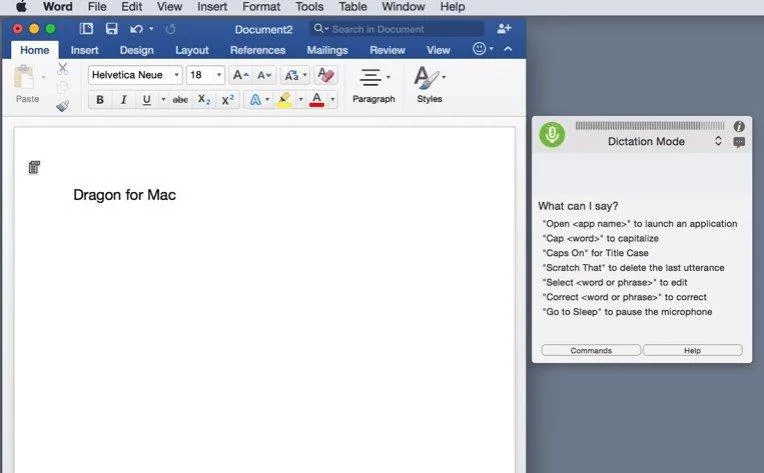Image resolution: width=764 pixels, height=473 pixels.
Task: Open the Tools menu
Action: tap(309, 7)
